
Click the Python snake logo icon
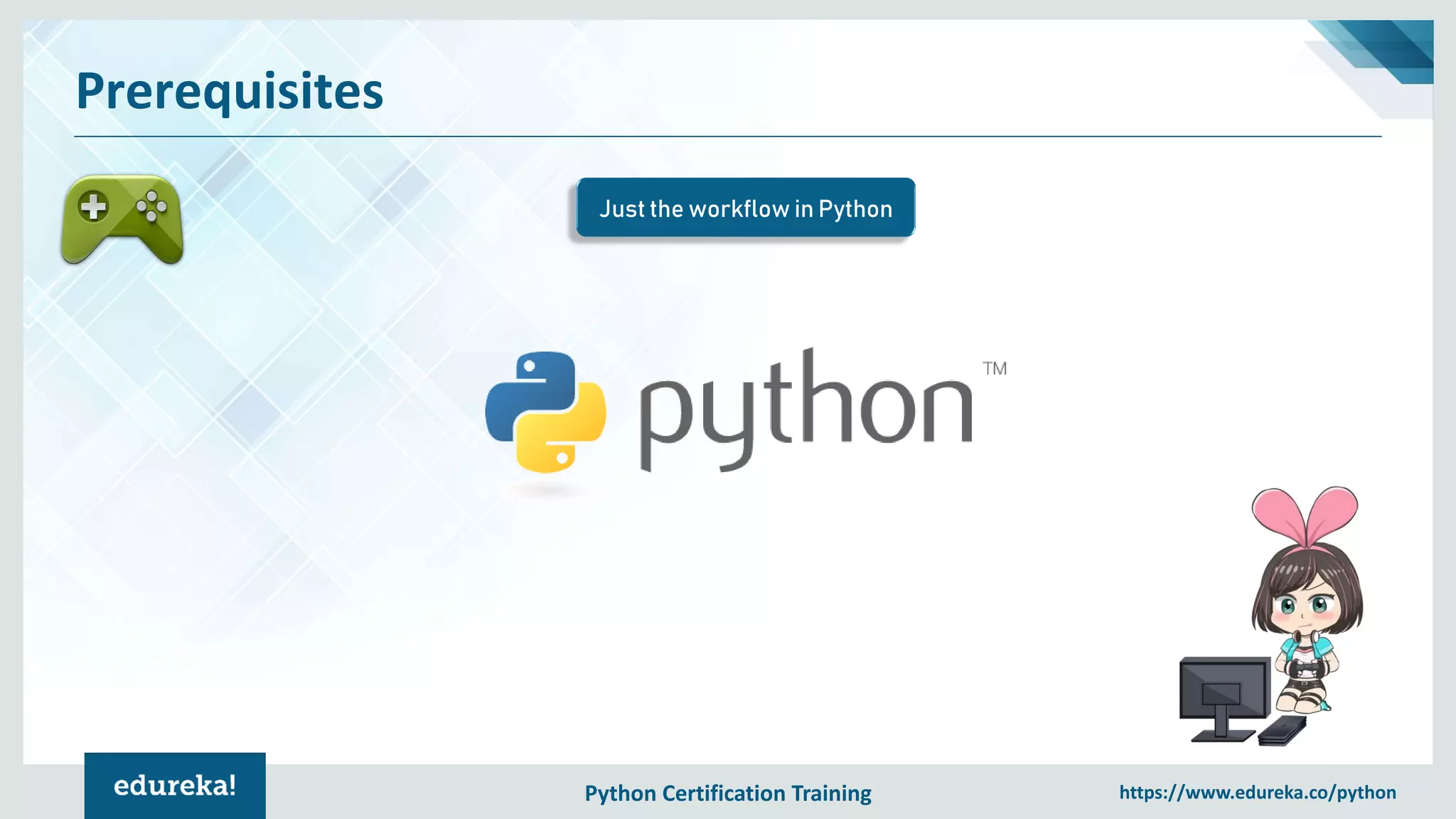545,412
